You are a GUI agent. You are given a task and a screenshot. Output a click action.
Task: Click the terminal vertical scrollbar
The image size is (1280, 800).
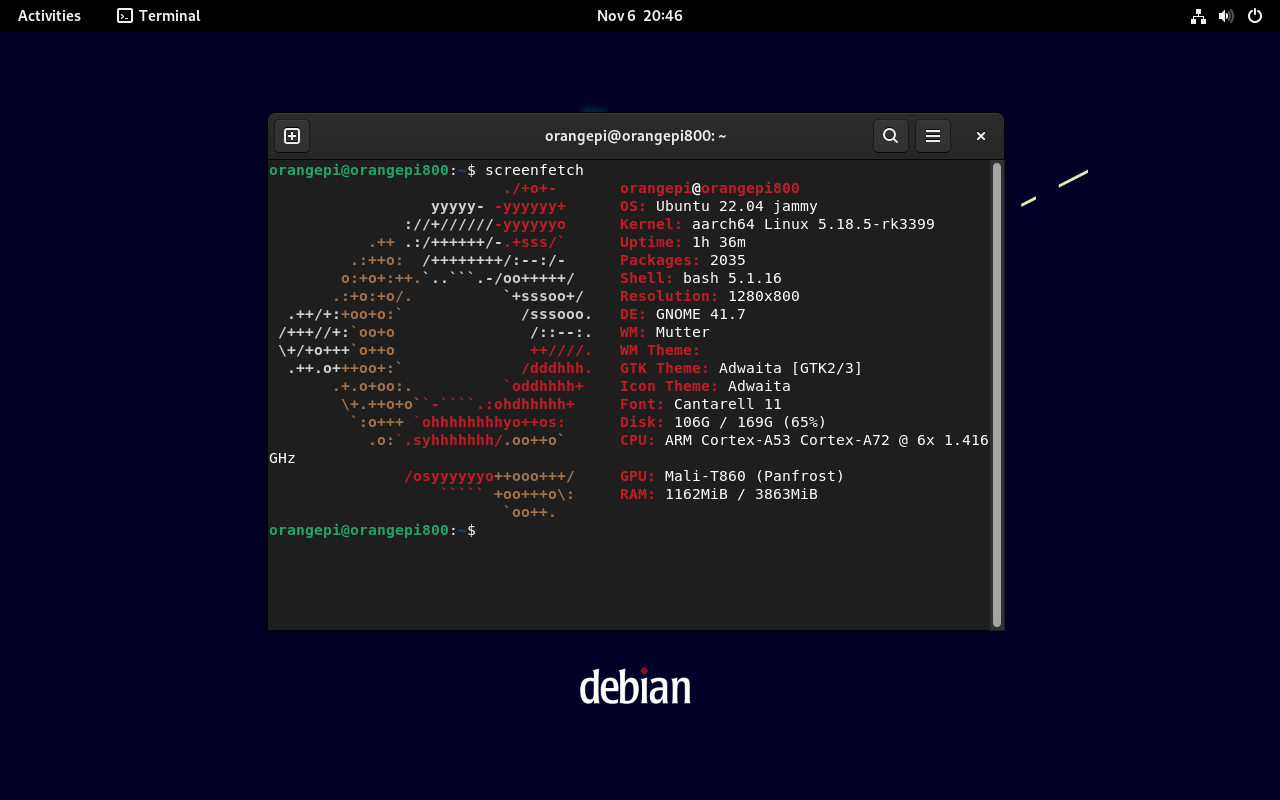coord(996,395)
